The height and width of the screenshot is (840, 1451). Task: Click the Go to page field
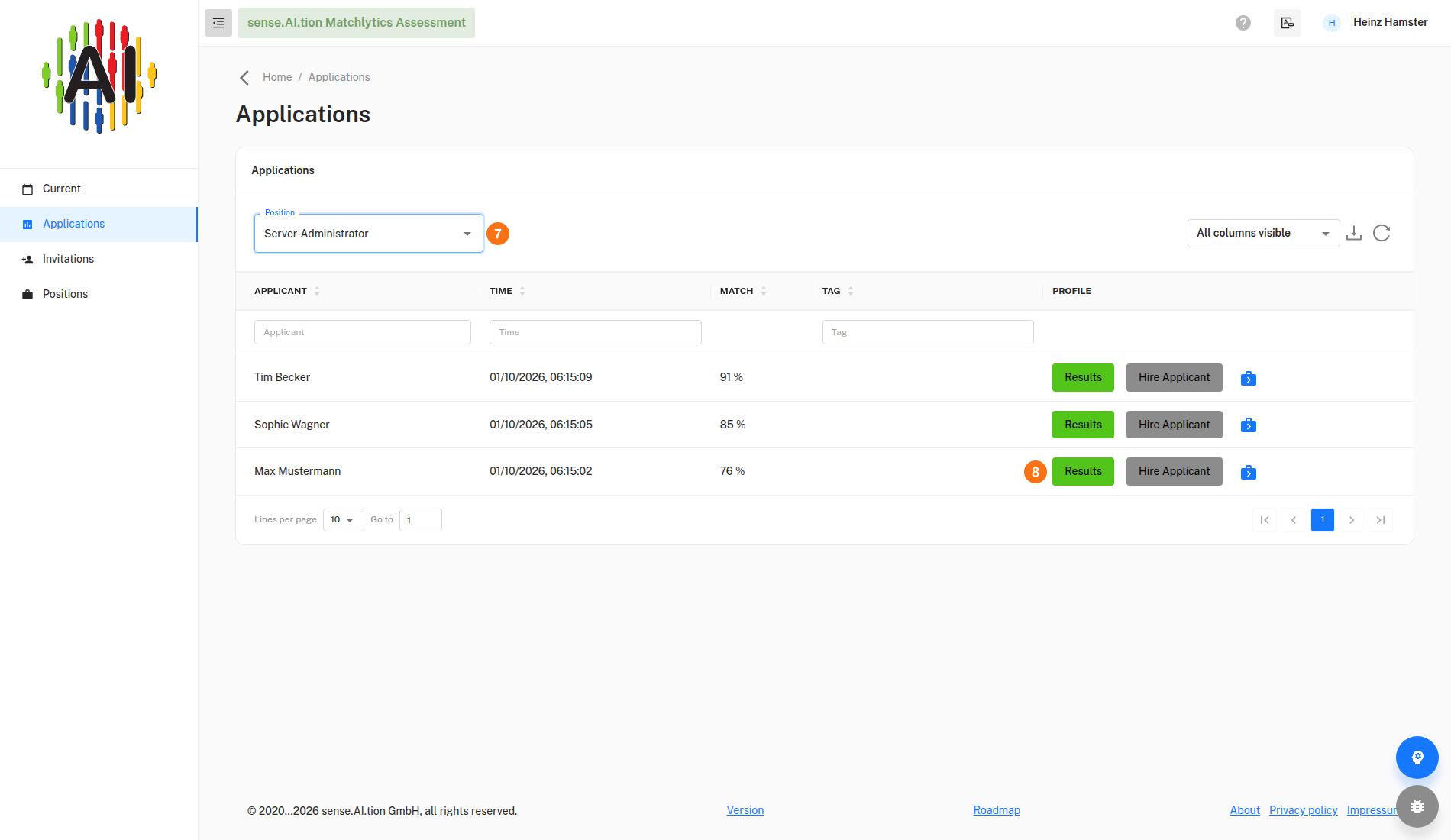tap(421, 520)
